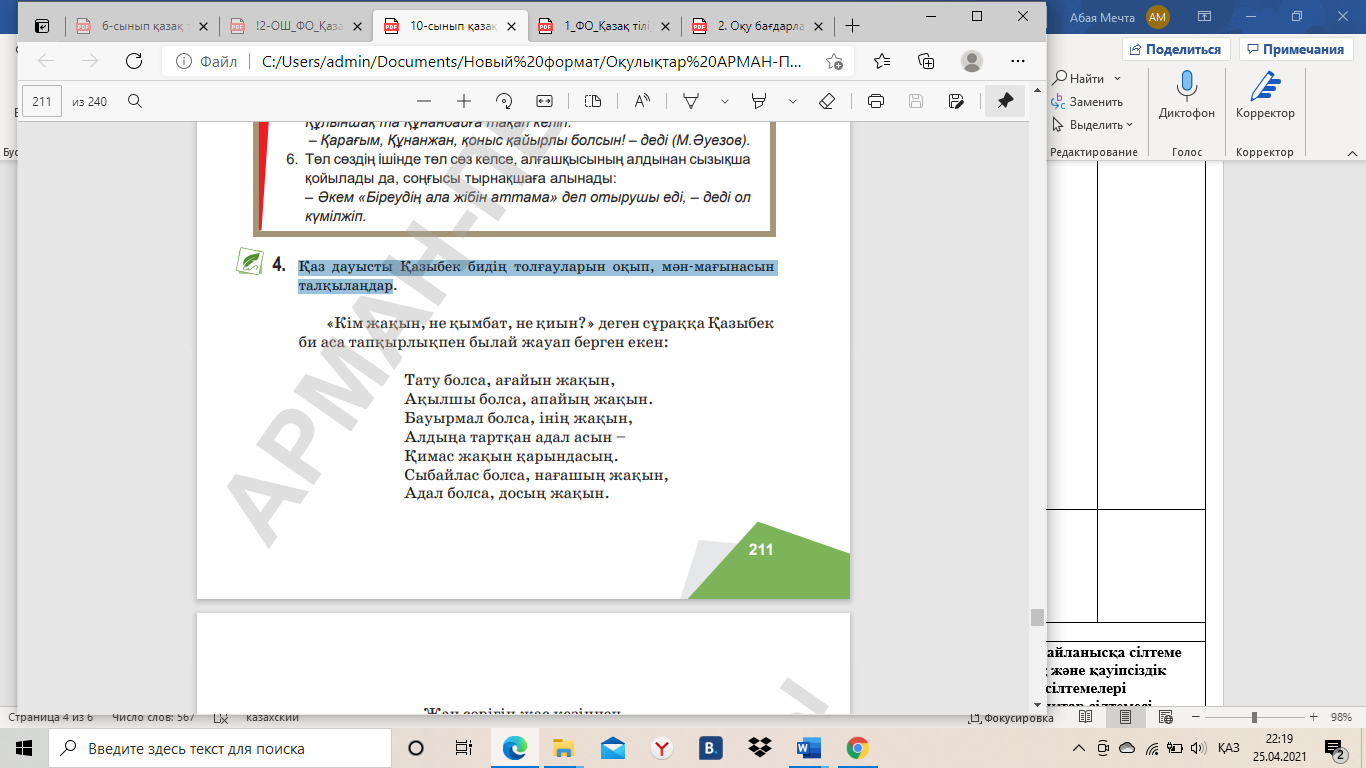Screen dimensions: 1366x768
Task: Click the Windows taskbar search box
Action: 220,748
